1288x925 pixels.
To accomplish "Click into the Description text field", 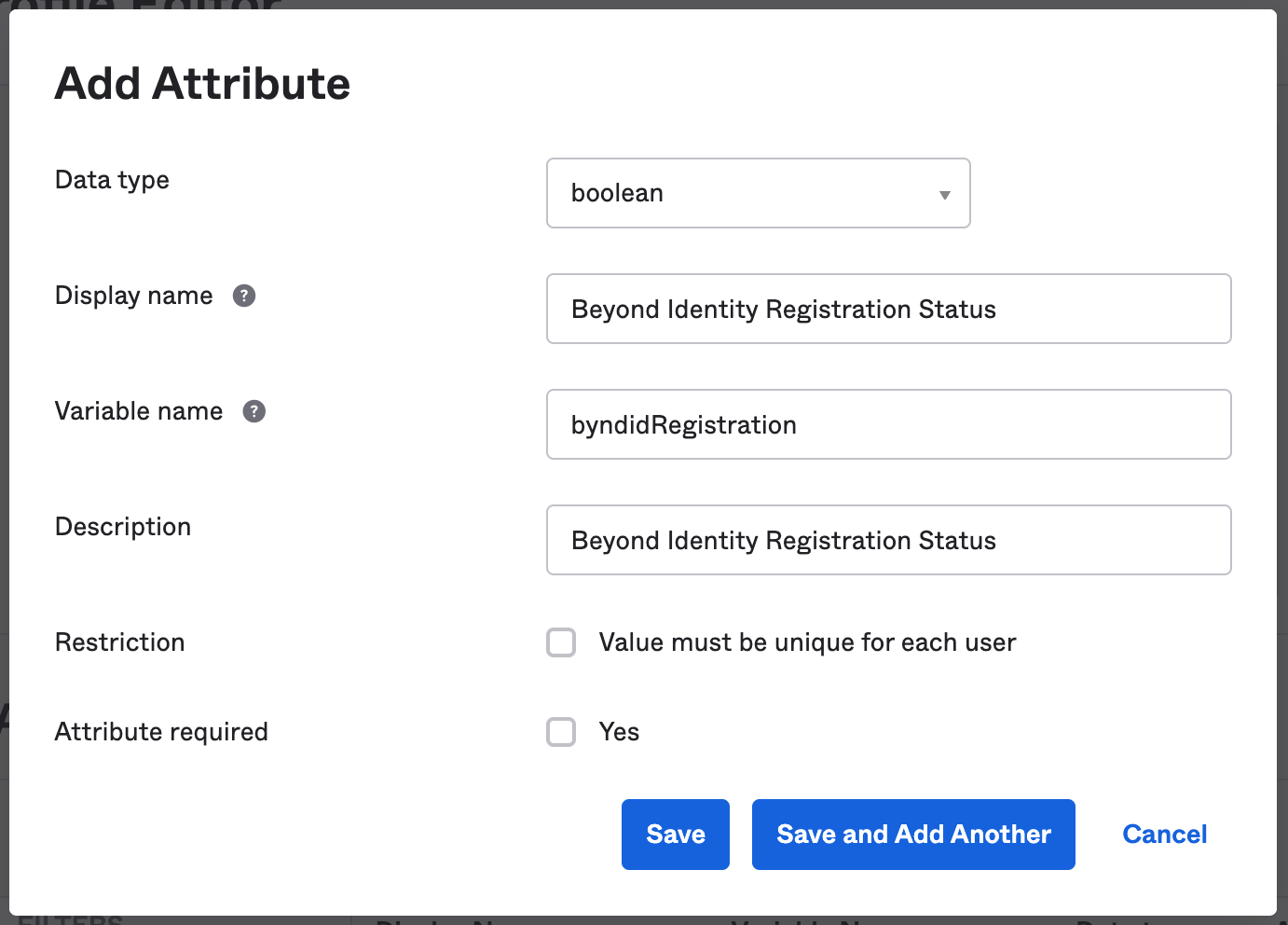I will coord(888,540).
